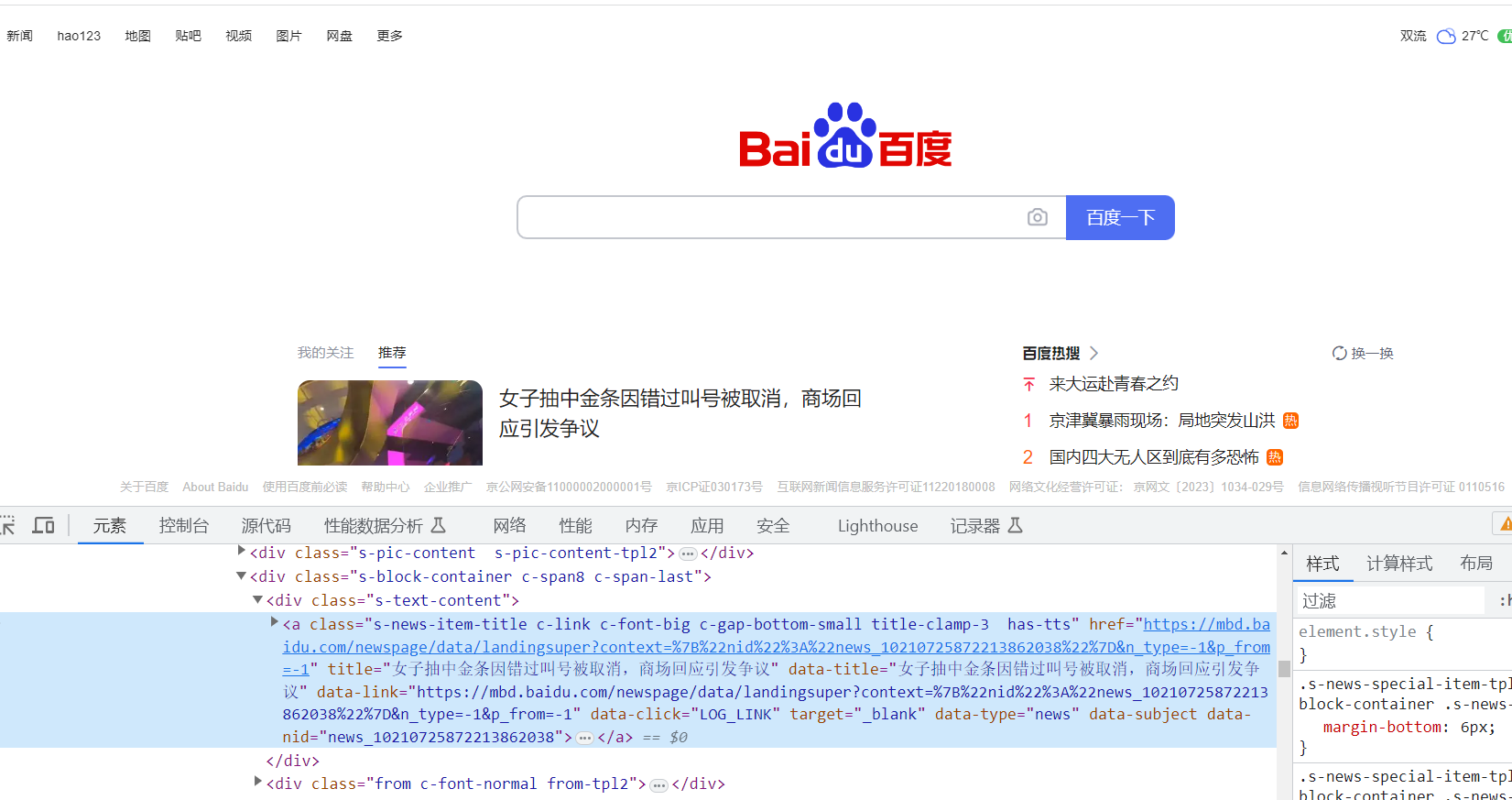Open the 更多 menu link
The width and height of the screenshot is (1512, 800).
(x=389, y=36)
